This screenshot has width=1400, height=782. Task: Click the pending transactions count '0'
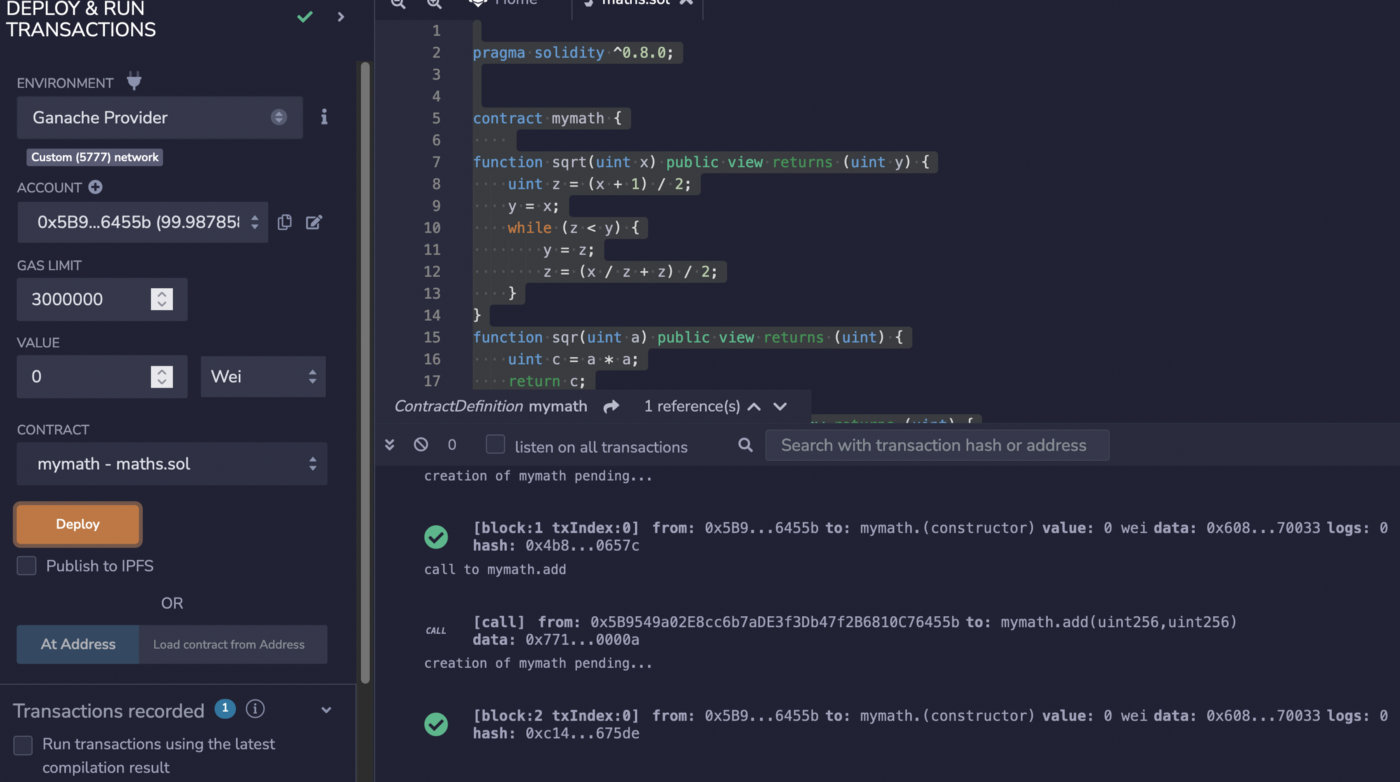tap(452, 445)
